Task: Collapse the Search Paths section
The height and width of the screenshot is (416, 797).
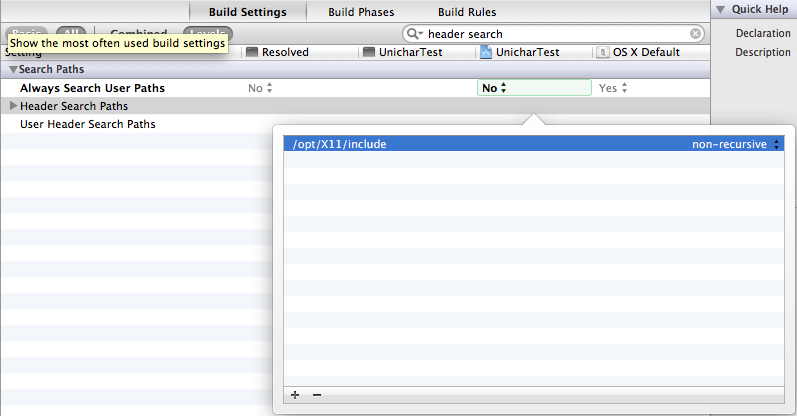Action: 13,70
